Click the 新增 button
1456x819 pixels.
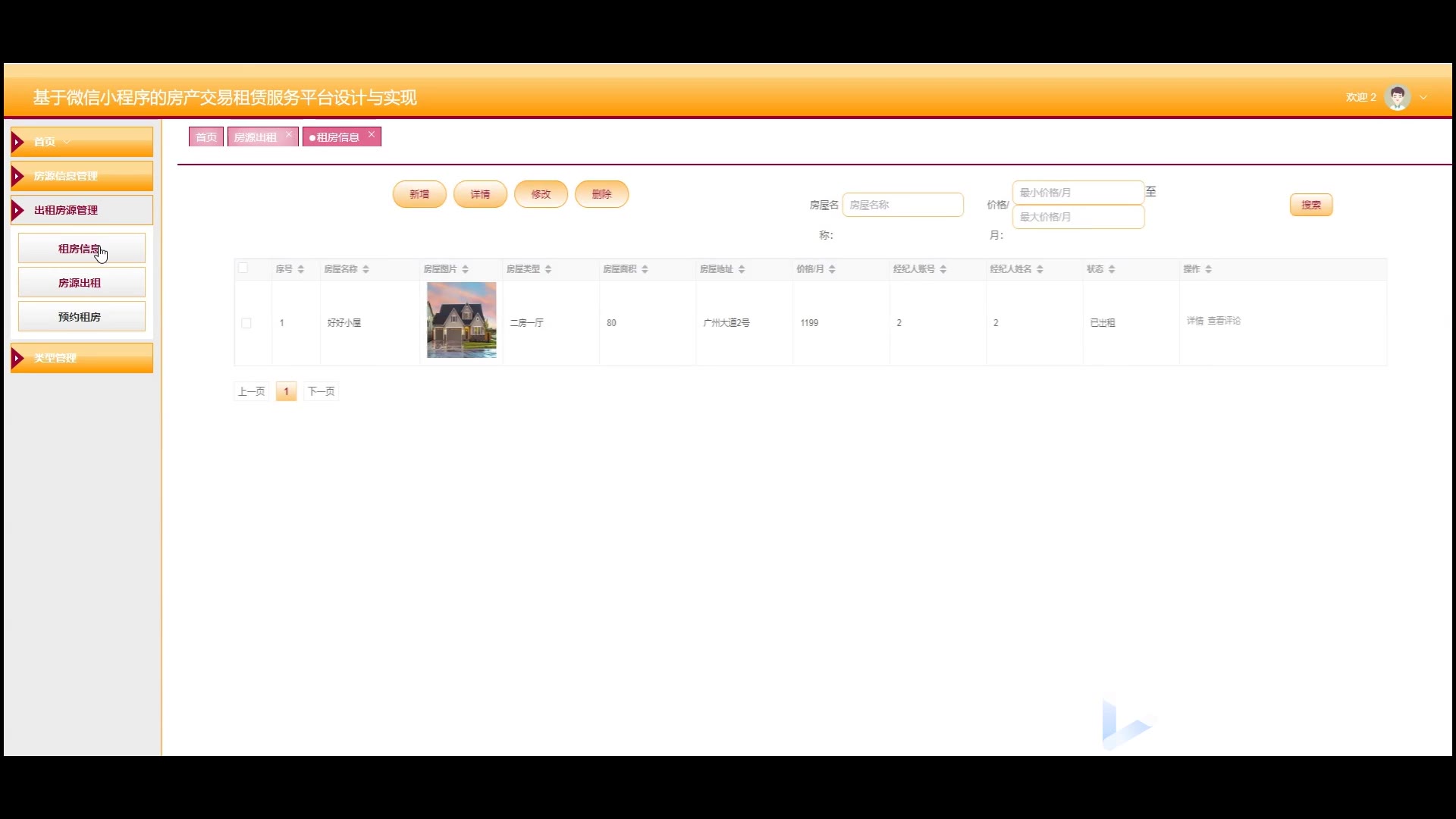419,194
